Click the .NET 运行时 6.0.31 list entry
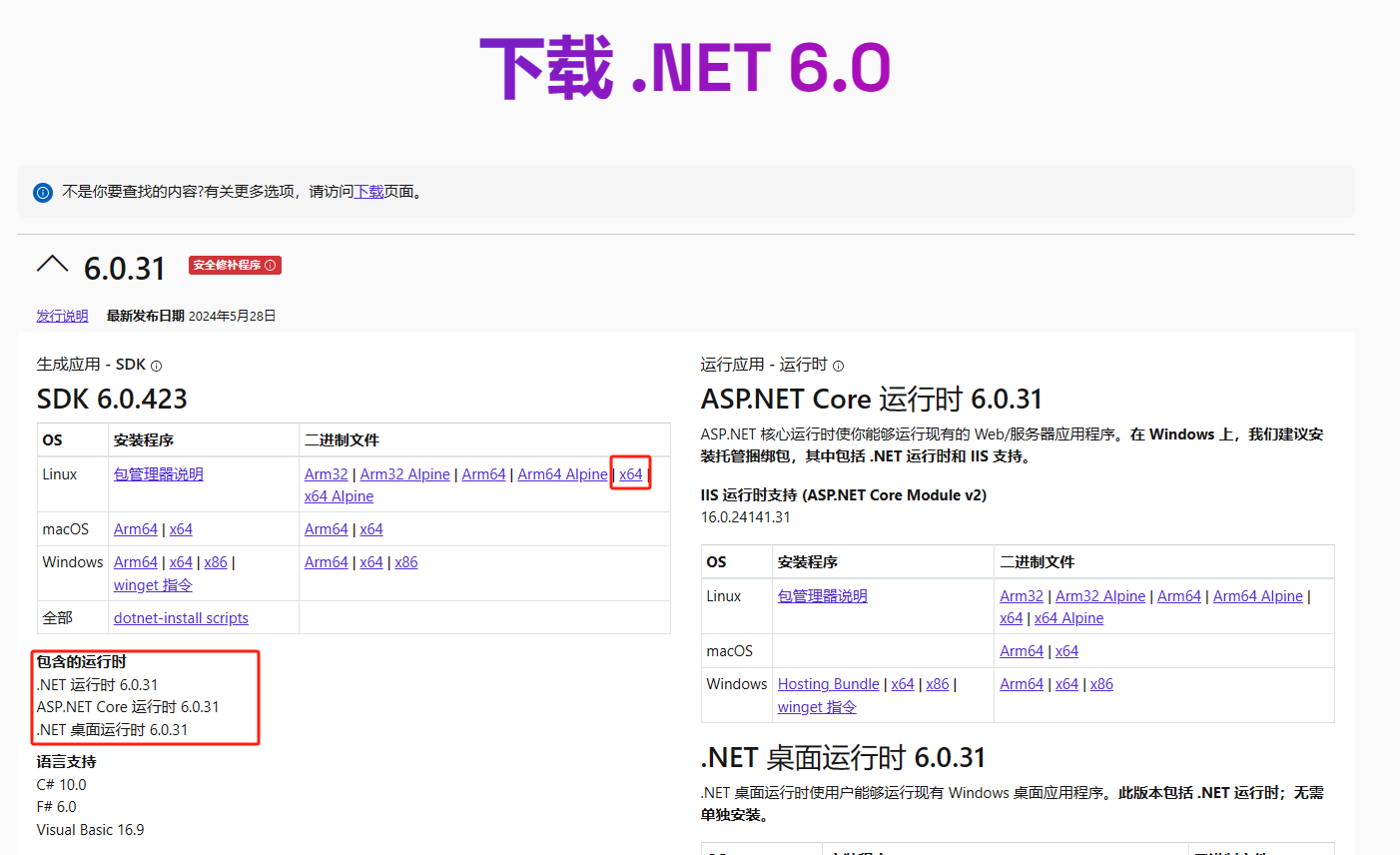Viewport: 1400px width, 855px height. (x=97, y=685)
